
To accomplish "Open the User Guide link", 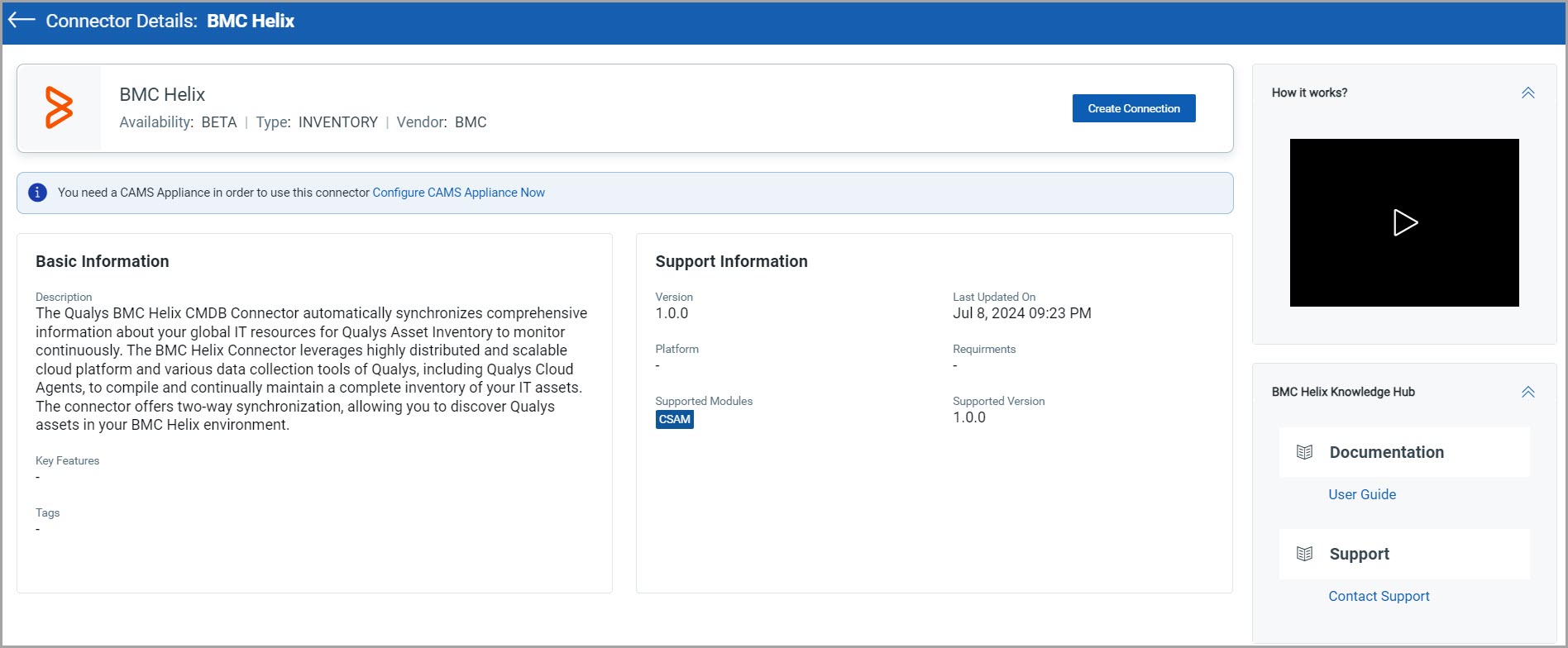I will (1361, 494).
